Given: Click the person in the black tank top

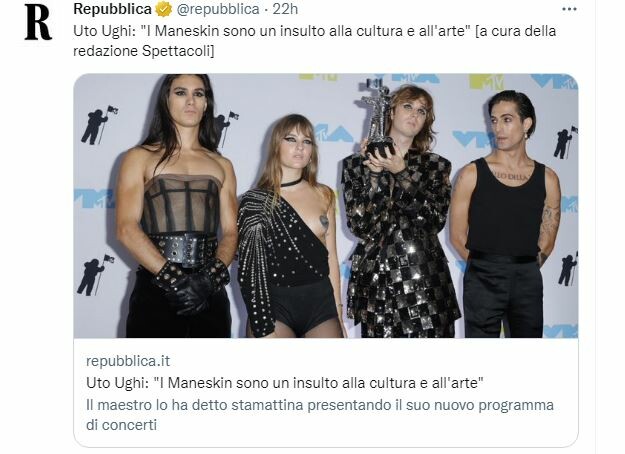Looking at the screenshot, I should 505,214.
